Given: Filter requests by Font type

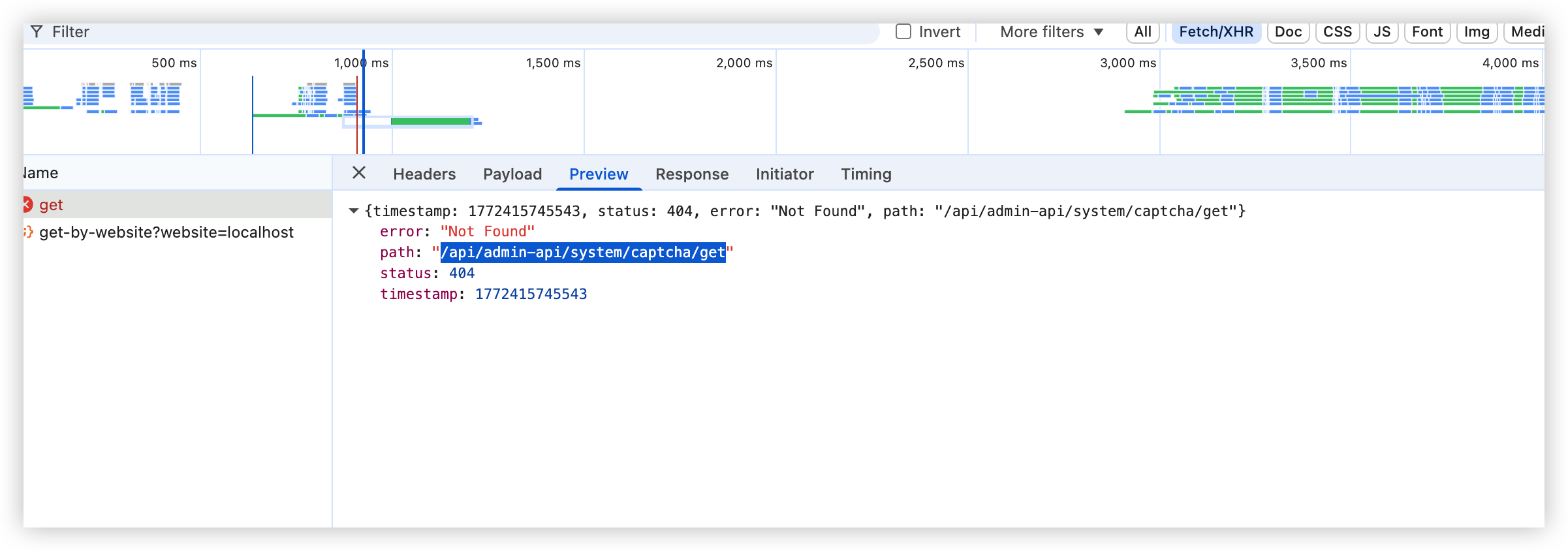Looking at the screenshot, I should [x=1427, y=32].
